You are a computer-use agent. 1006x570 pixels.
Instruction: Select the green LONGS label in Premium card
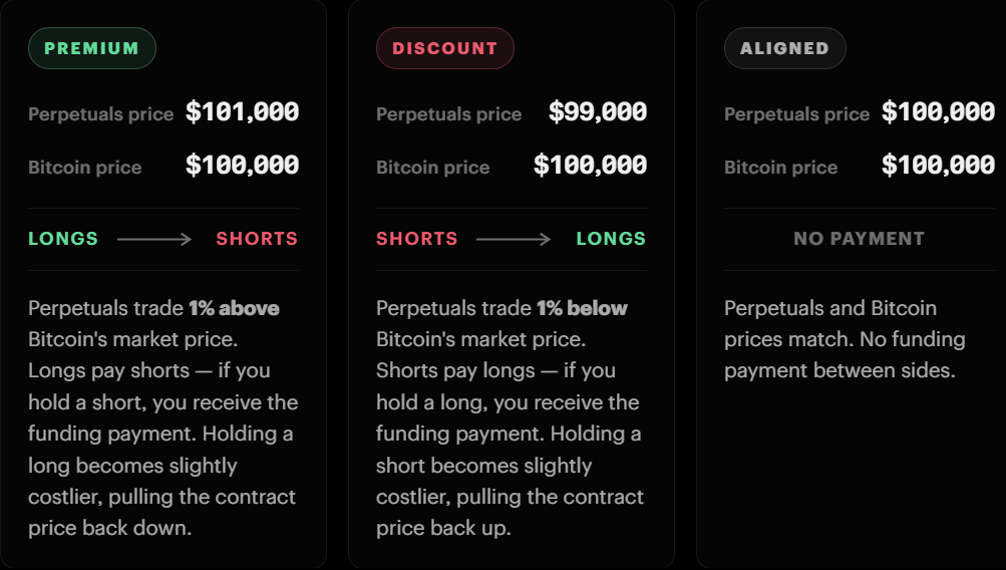pos(63,239)
